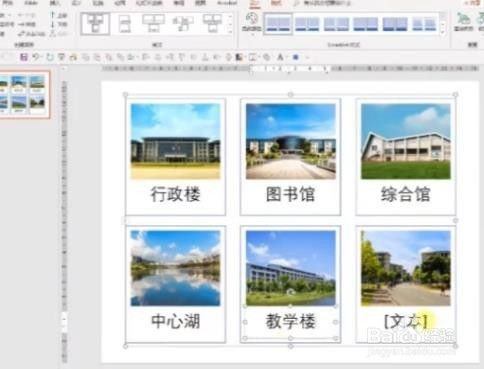484x369 pixels.
Task: Select slide thumbnail in the left panel
Action: pos(24,94)
